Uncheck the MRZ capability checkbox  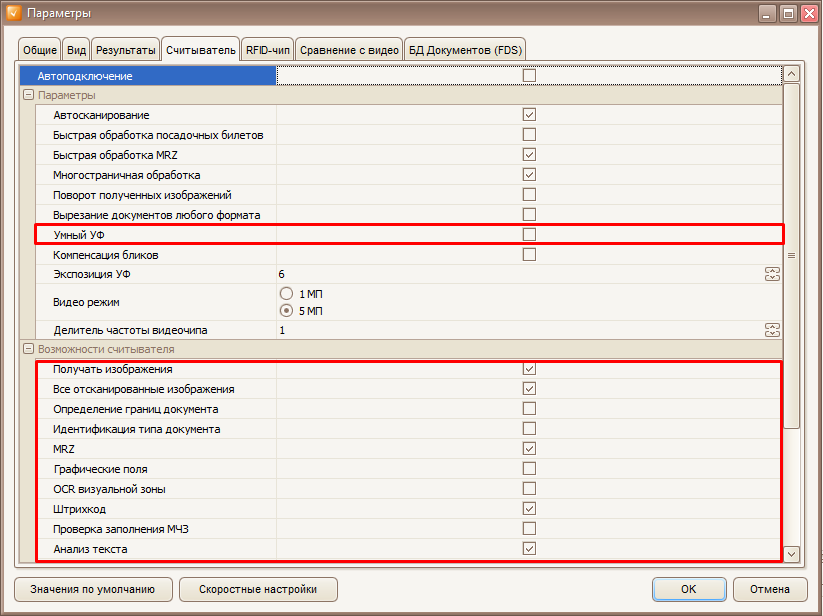pyautogui.click(x=529, y=449)
